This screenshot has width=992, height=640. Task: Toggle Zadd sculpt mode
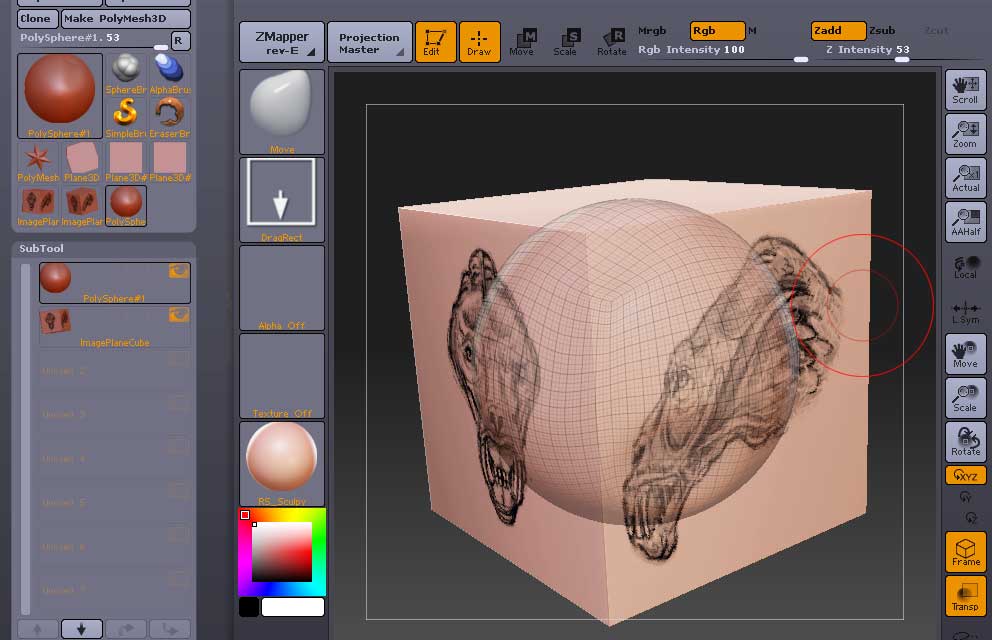838,30
